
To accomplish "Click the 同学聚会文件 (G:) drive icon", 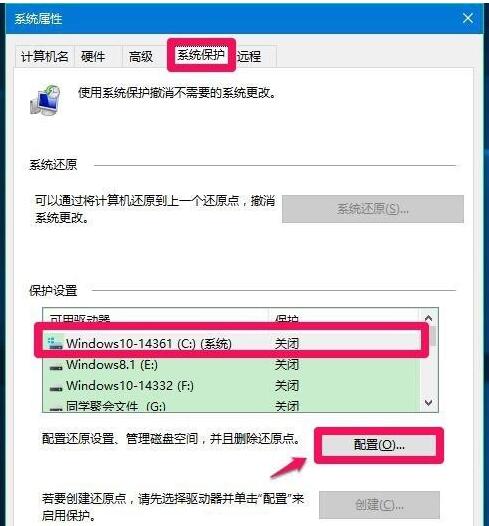I will click(55, 408).
